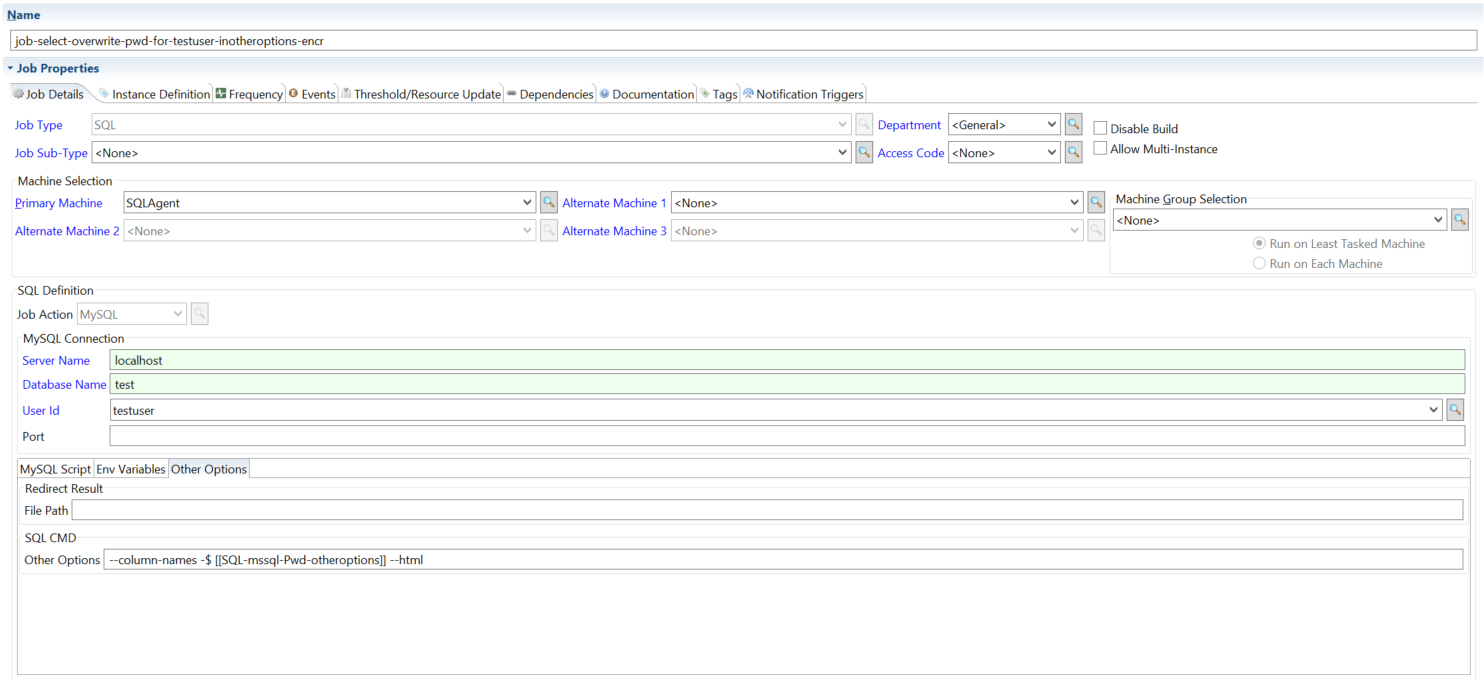Open the User Id dropdown
The image size is (1484, 680).
[1435, 409]
